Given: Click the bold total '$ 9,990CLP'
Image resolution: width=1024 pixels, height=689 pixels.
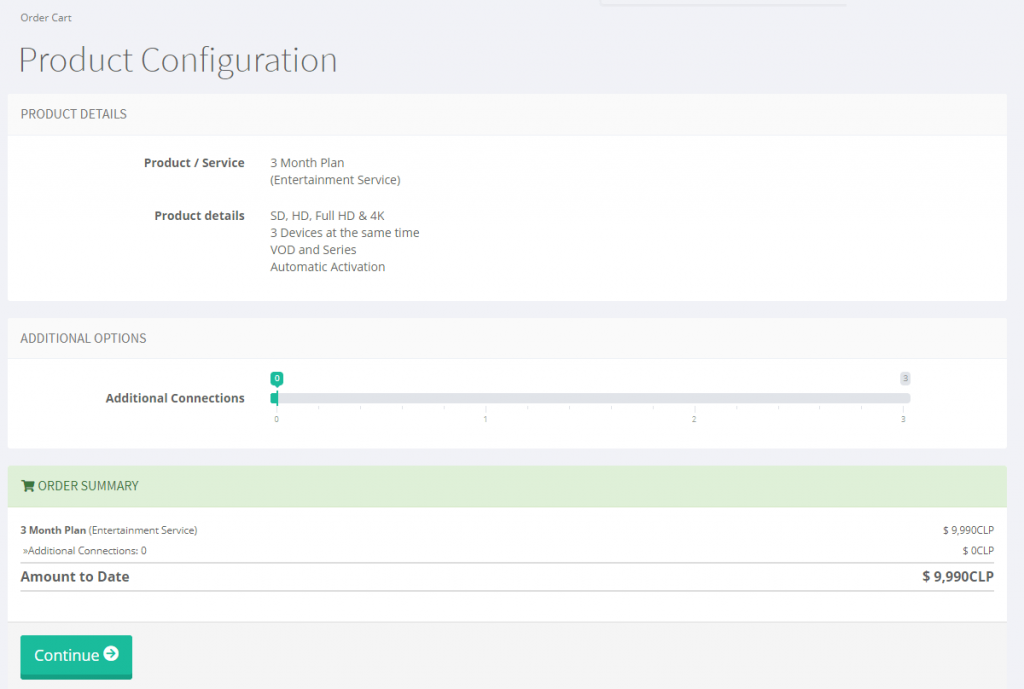Looking at the screenshot, I should (x=957, y=577).
